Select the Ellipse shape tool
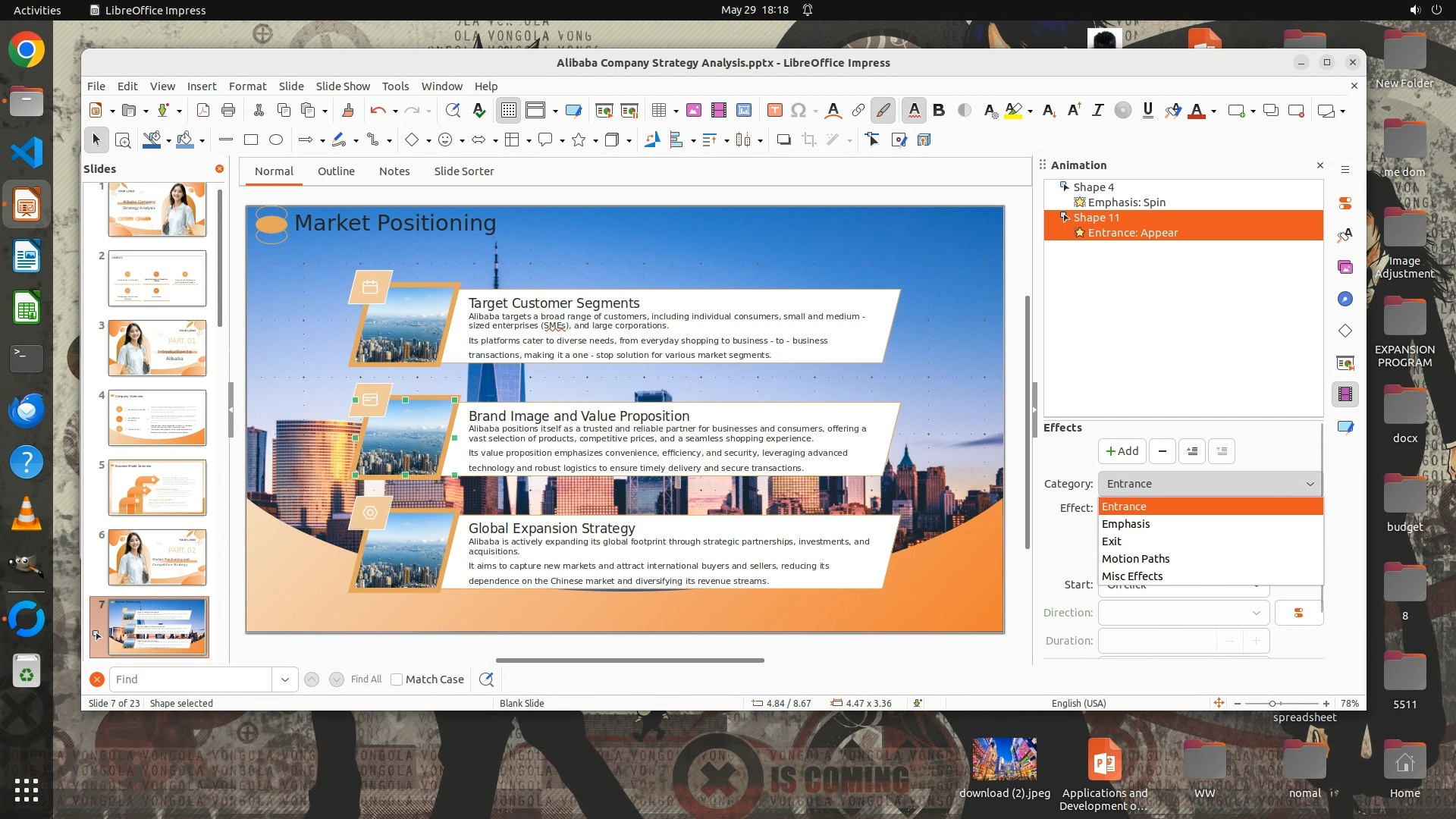 point(276,140)
